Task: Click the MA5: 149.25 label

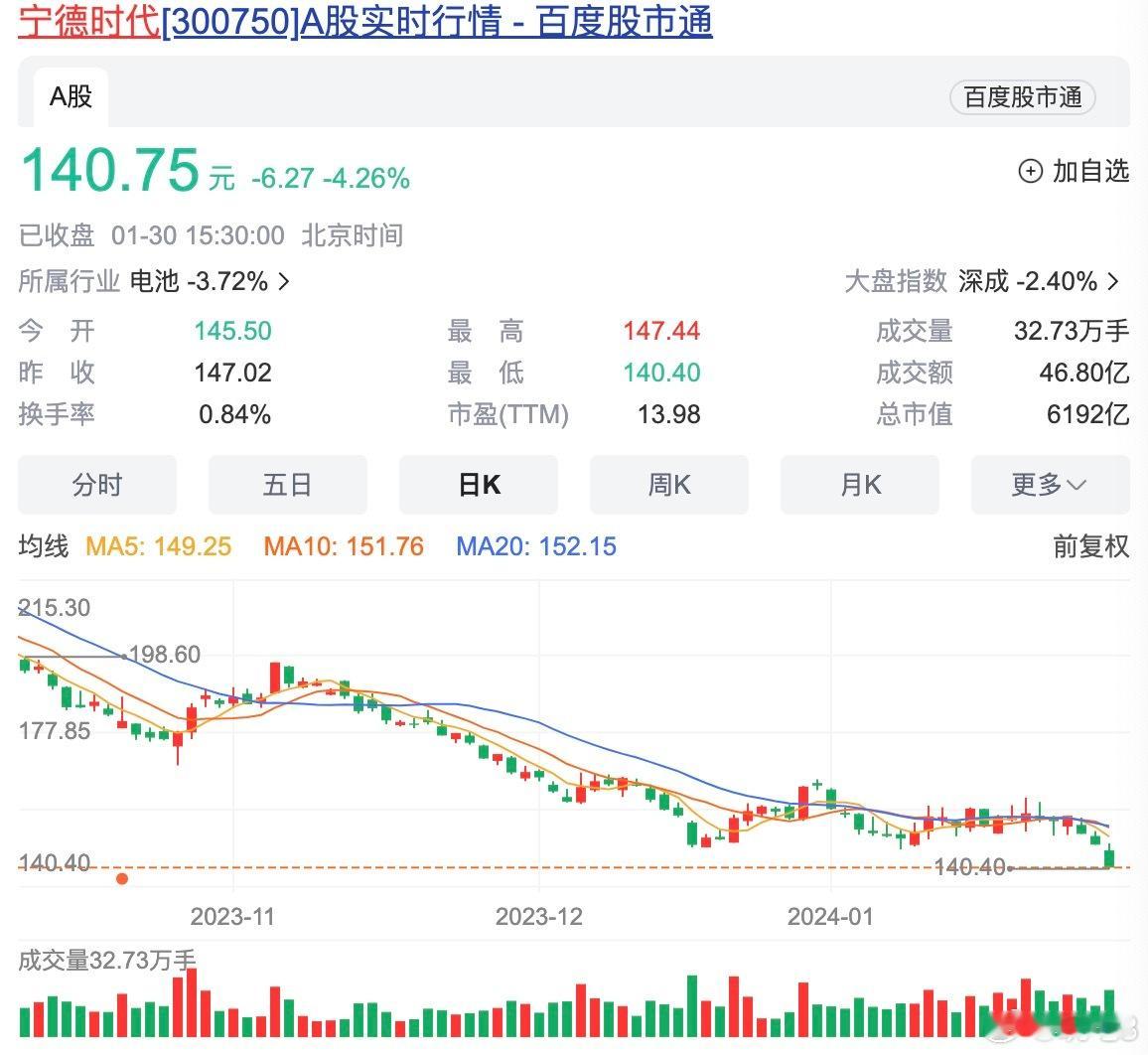Action: click(x=158, y=545)
